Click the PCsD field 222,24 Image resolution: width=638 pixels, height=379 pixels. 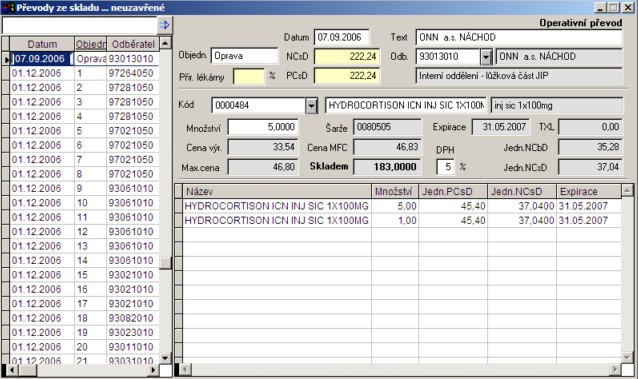(347, 76)
